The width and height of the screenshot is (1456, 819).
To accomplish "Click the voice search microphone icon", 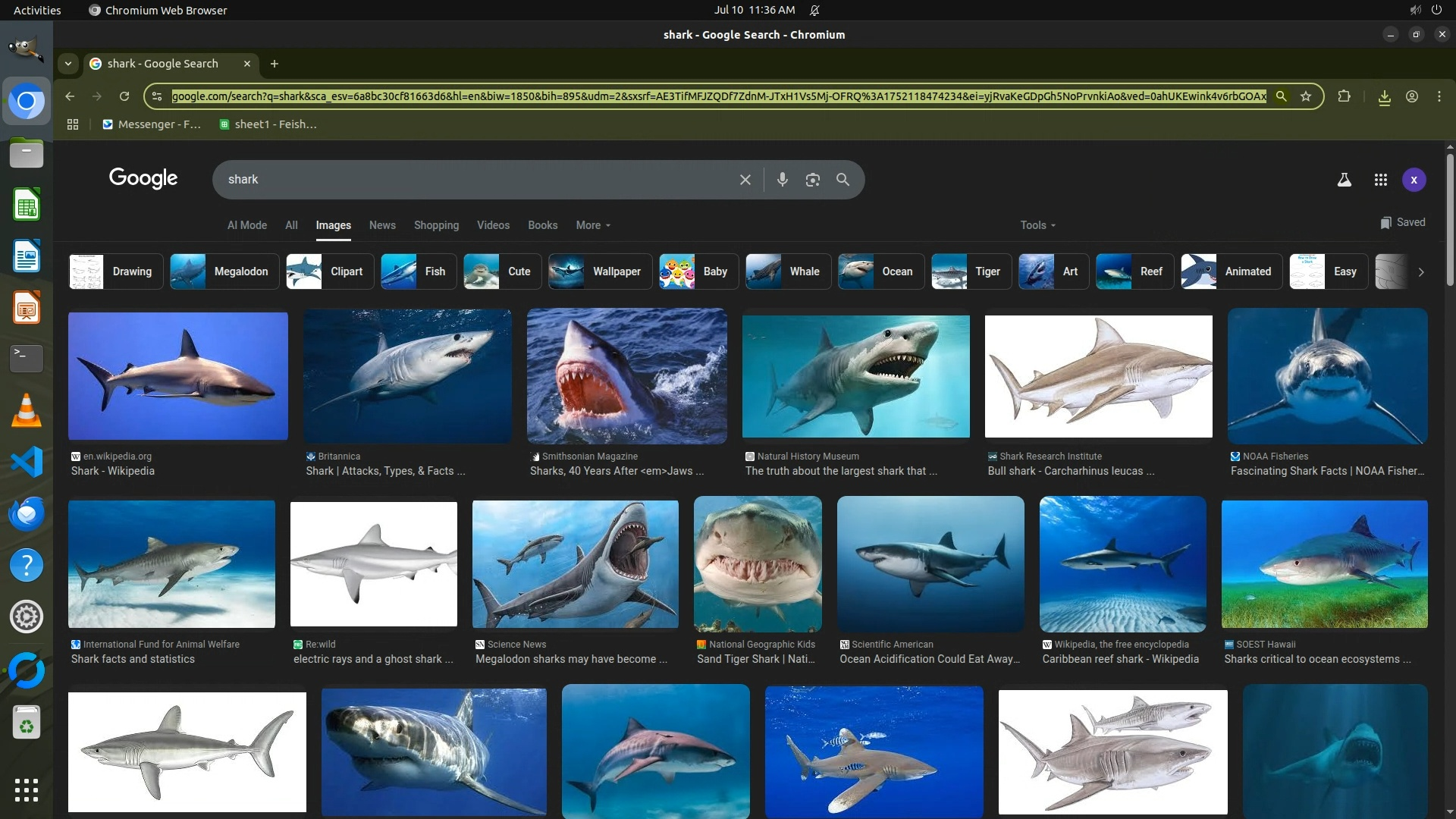I will (782, 180).
